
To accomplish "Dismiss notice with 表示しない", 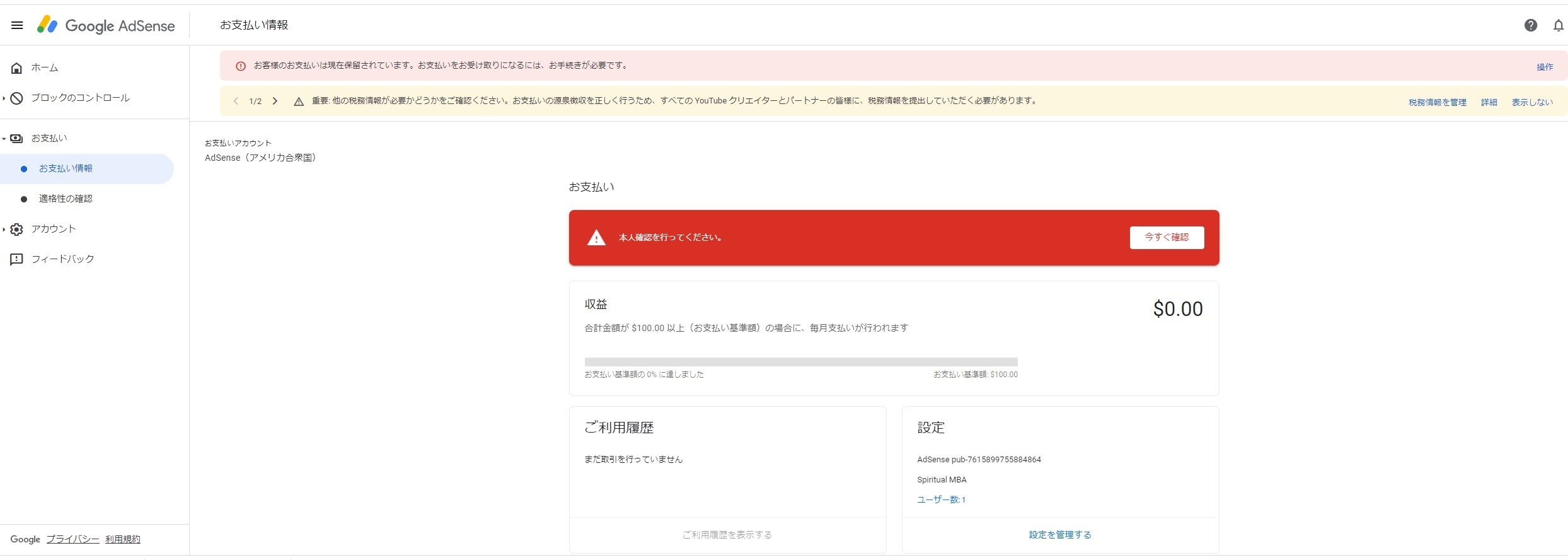I will [1532, 102].
